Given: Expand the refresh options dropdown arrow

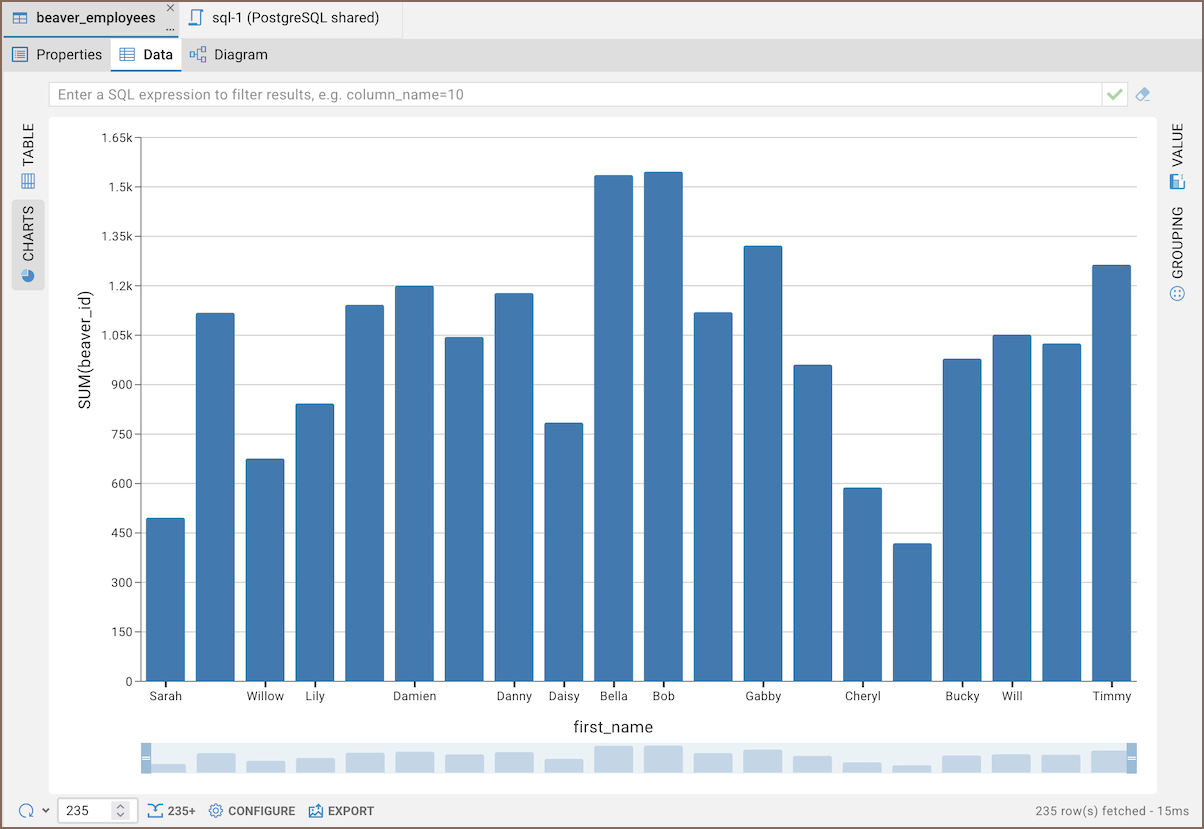Looking at the screenshot, I should (x=46, y=810).
